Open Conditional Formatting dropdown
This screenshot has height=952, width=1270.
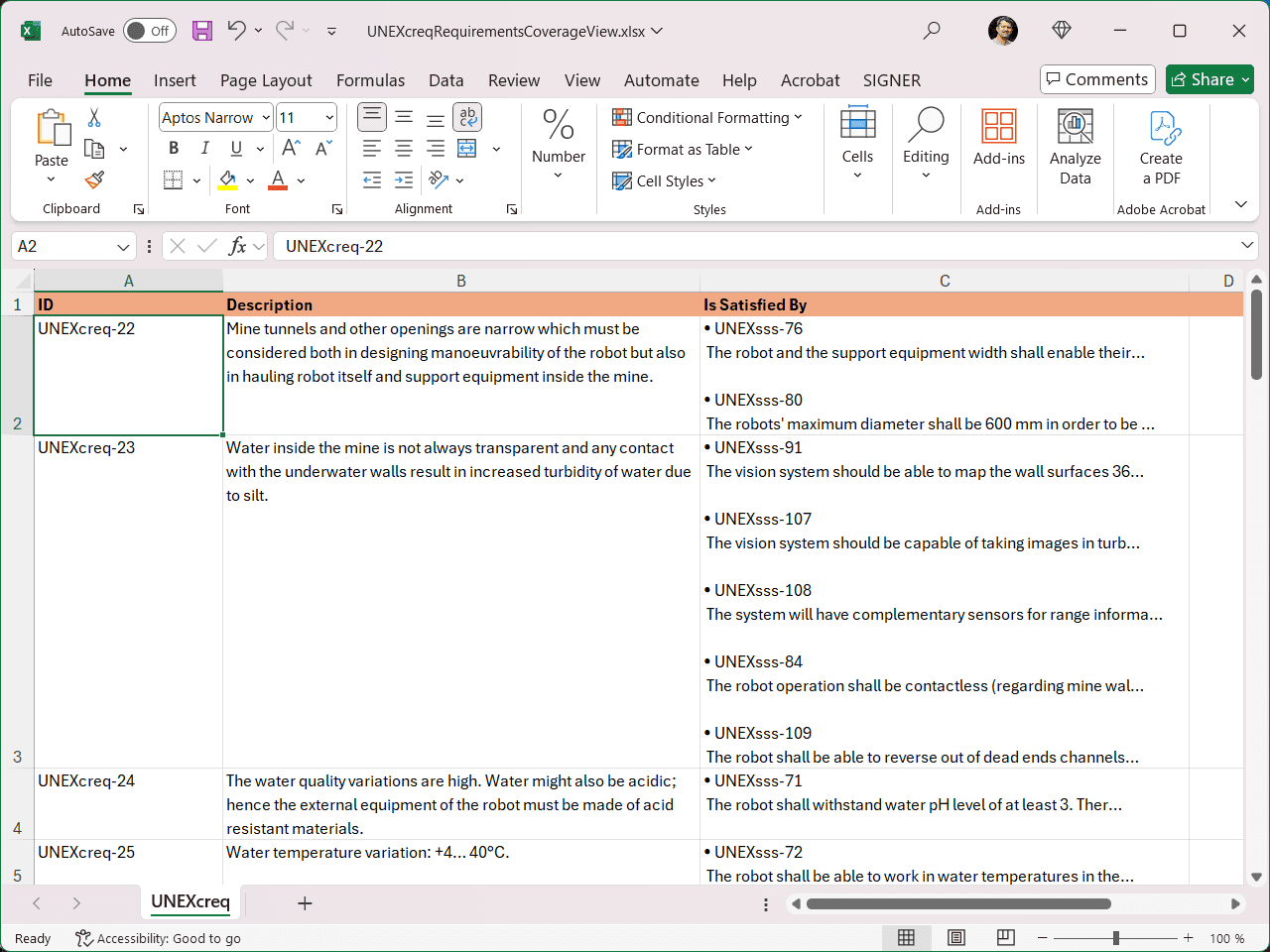click(706, 117)
